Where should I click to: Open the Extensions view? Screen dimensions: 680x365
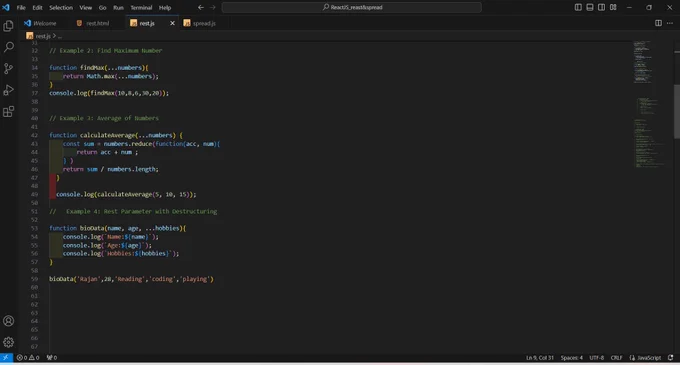(8, 111)
